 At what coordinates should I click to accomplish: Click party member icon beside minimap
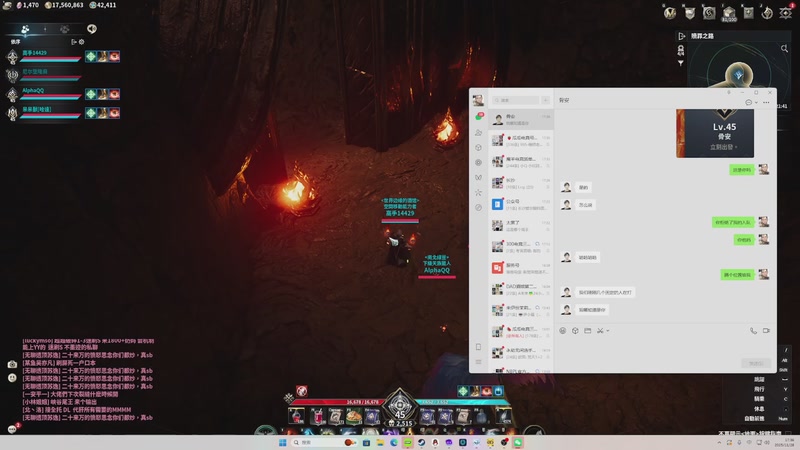(681, 50)
